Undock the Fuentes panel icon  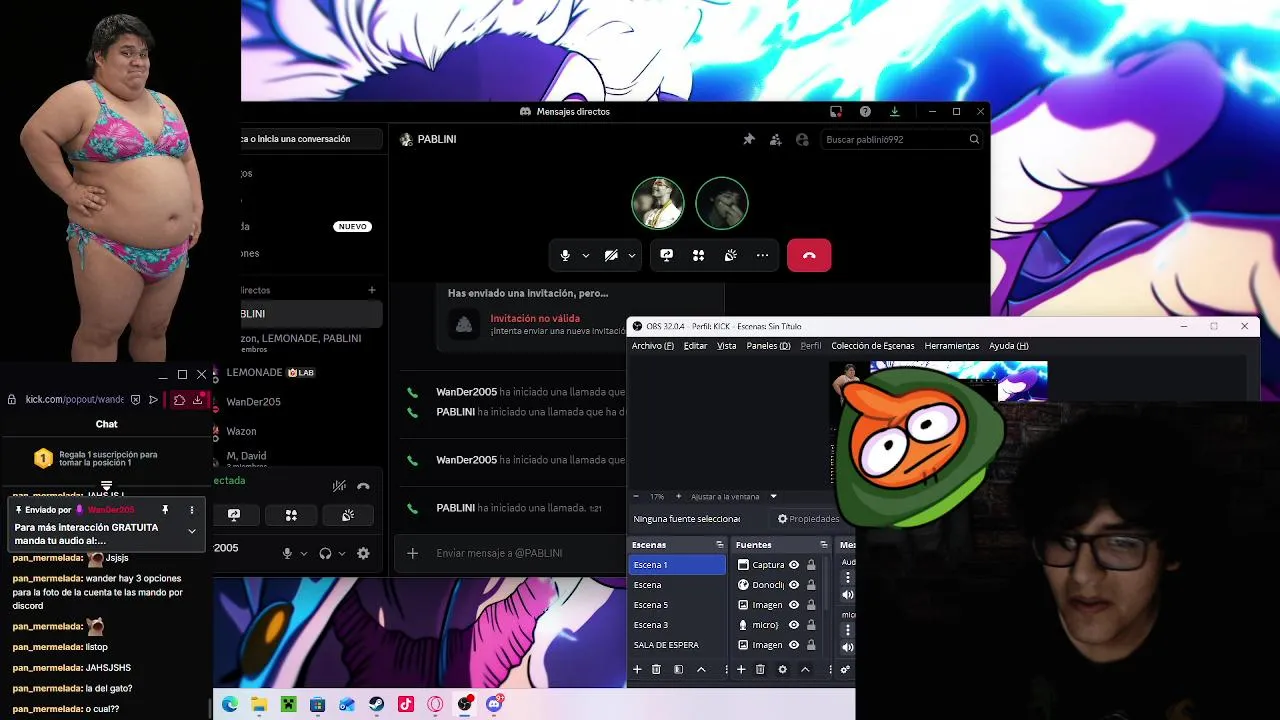click(x=823, y=545)
